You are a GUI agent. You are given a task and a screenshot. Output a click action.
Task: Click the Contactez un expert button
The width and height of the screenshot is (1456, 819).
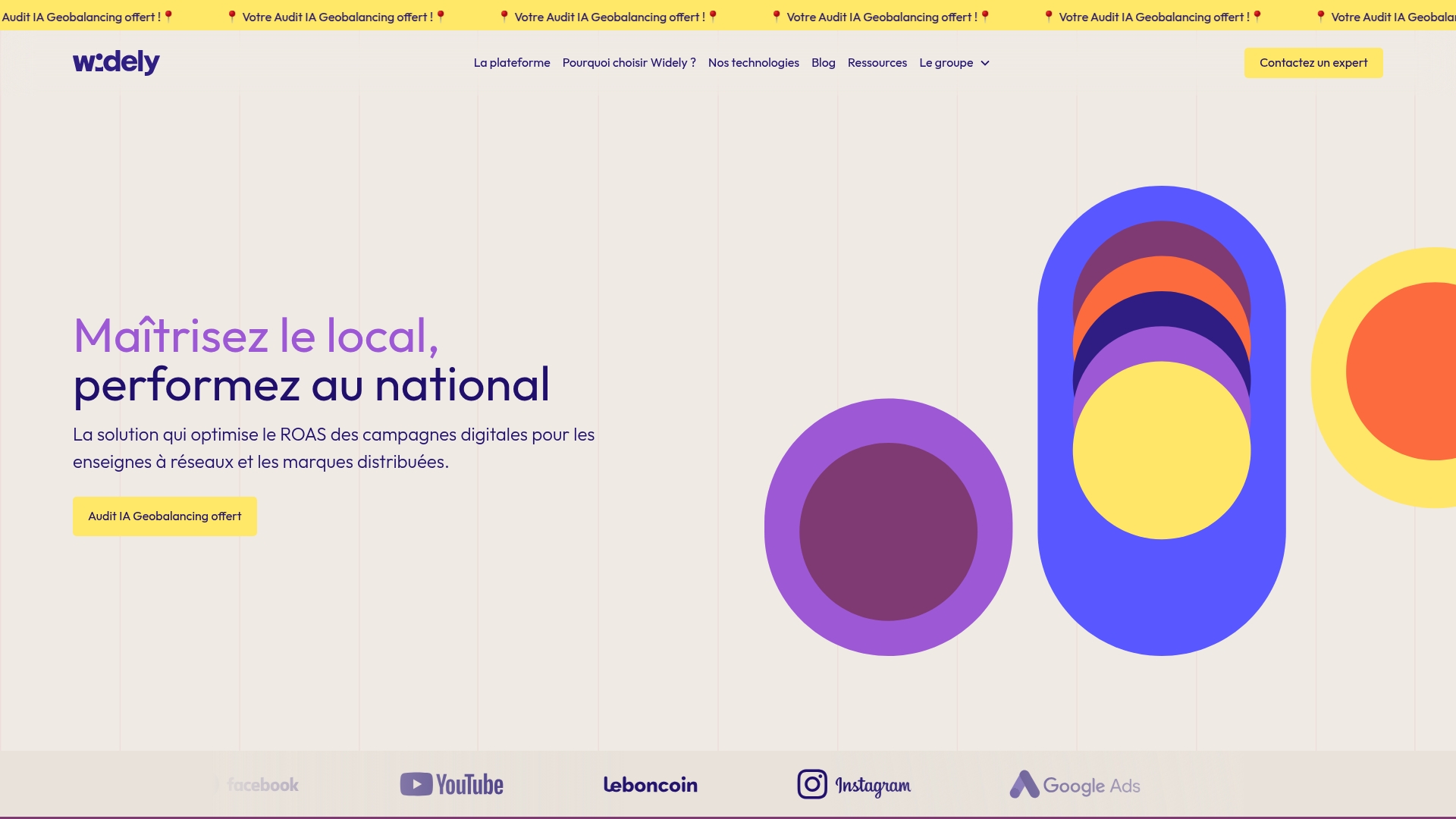1313,63
